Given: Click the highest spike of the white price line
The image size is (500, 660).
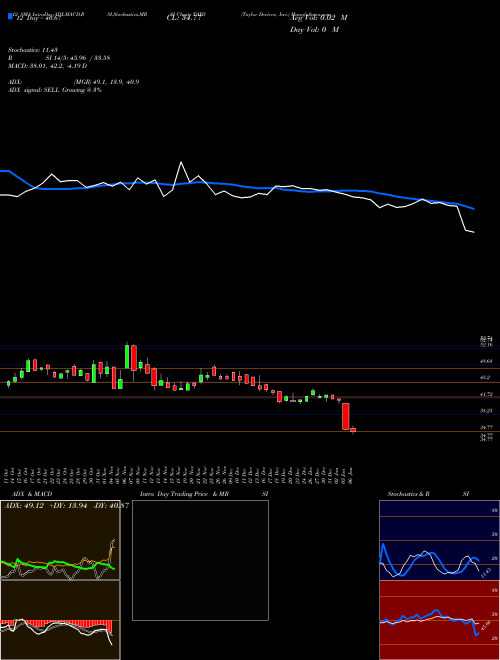Looking at the screenshot, I should [x=181, y=162].
